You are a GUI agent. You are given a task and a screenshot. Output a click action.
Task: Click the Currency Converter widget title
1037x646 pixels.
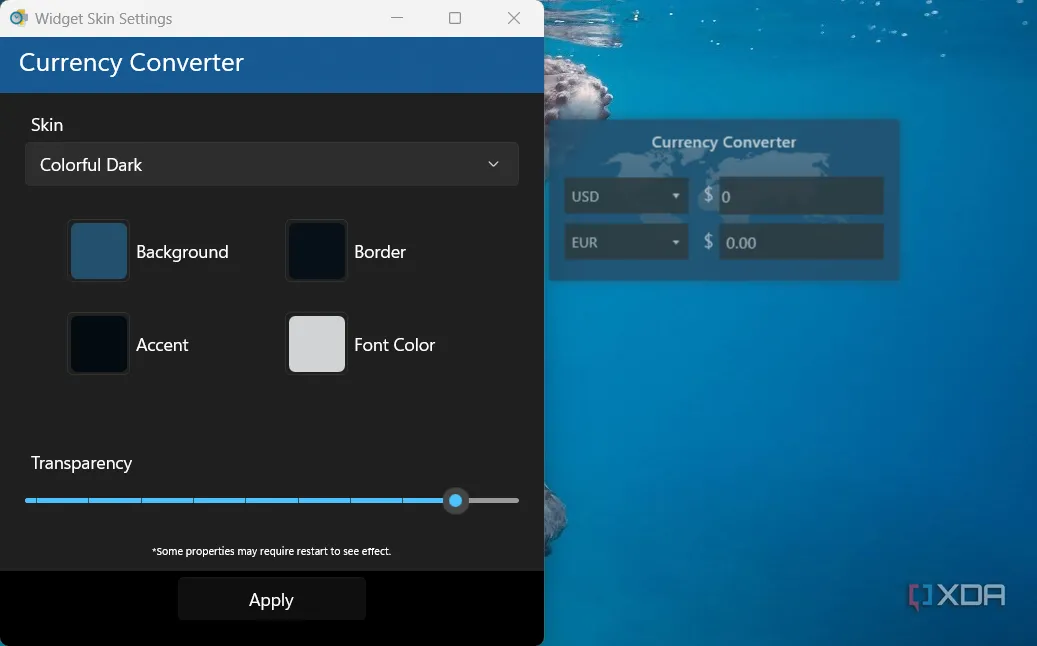tap(724, 142)
